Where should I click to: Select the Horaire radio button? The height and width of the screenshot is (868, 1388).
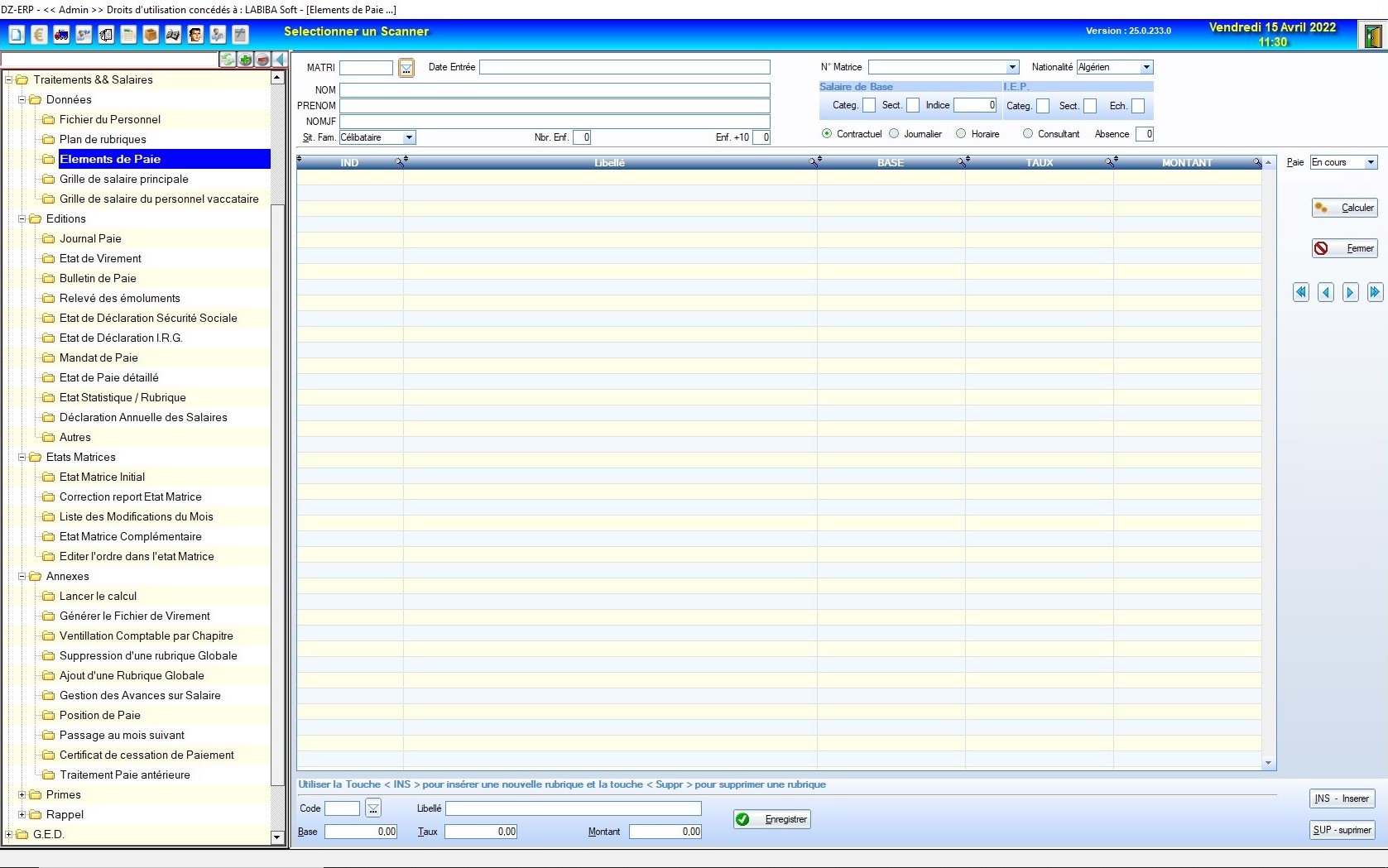click(x=961, y=134)
